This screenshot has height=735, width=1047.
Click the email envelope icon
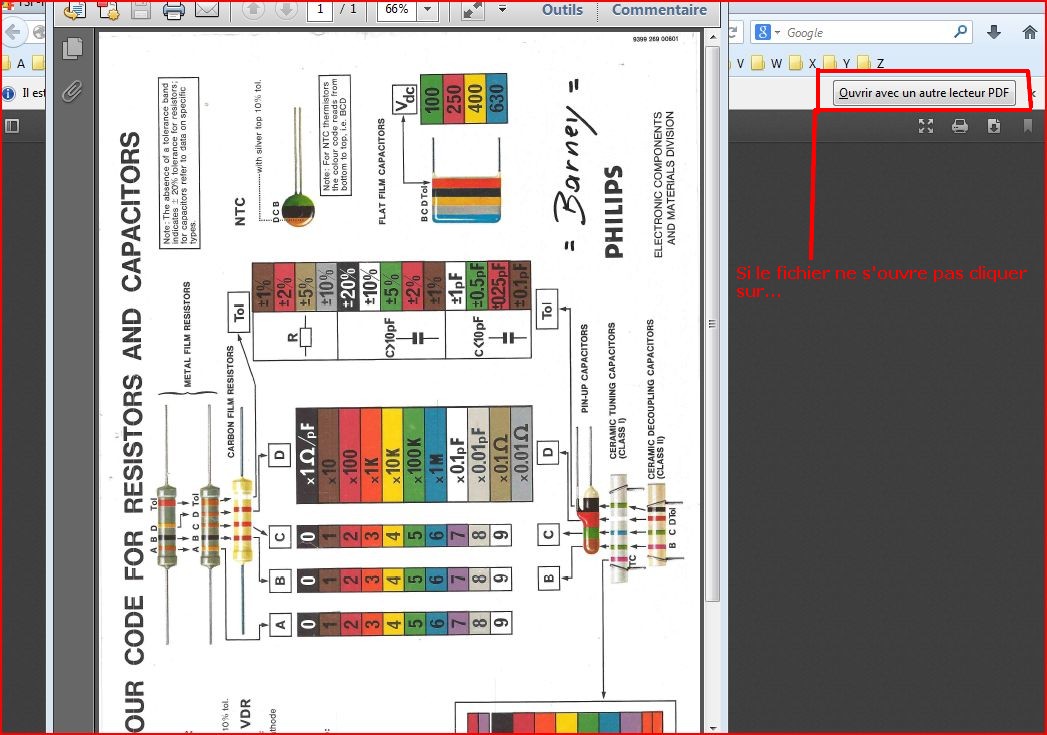click(x=206, y=11)
